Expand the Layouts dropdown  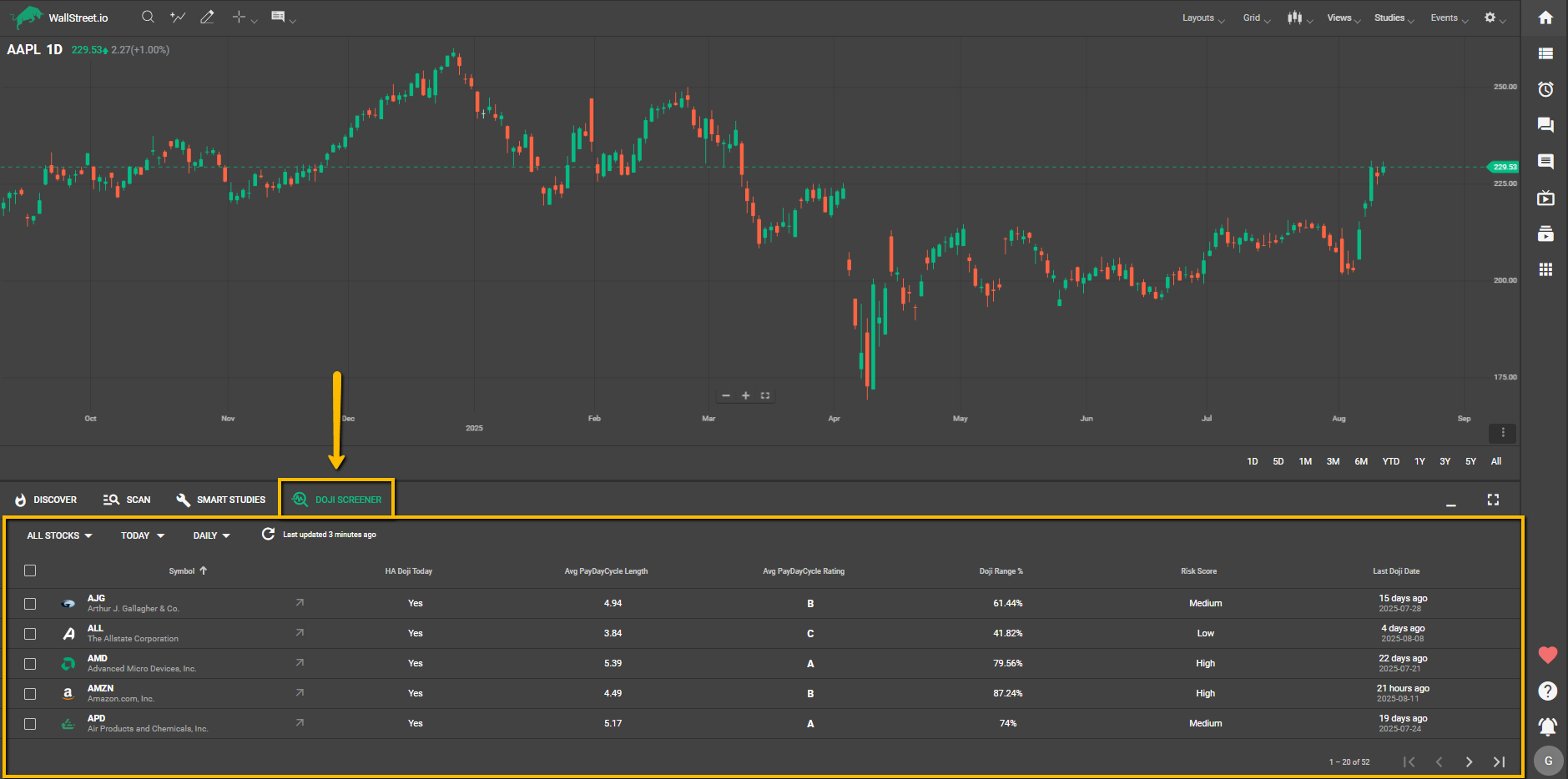[x=1202, y=18]
